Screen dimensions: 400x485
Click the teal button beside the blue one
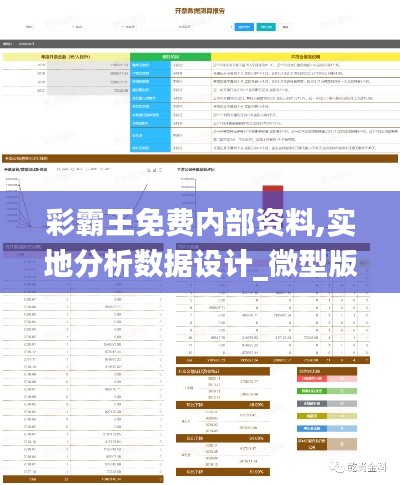[x=266, y=27]
